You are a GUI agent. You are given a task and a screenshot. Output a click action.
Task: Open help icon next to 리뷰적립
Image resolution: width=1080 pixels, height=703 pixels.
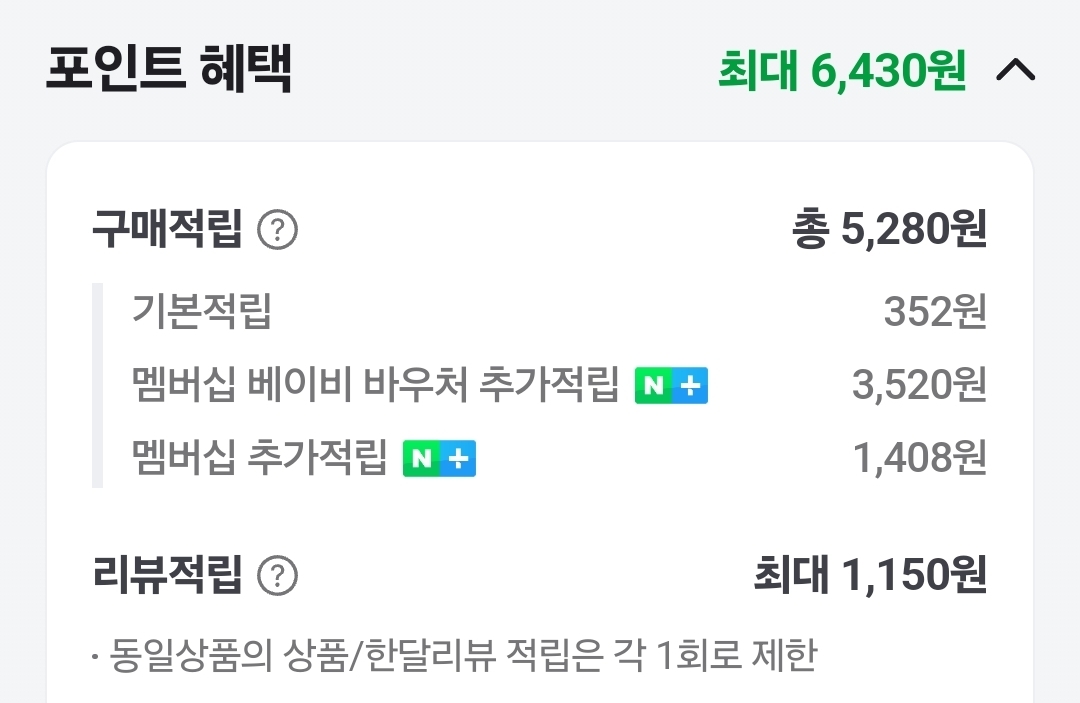pyautogui.click(x=278, y=576)
